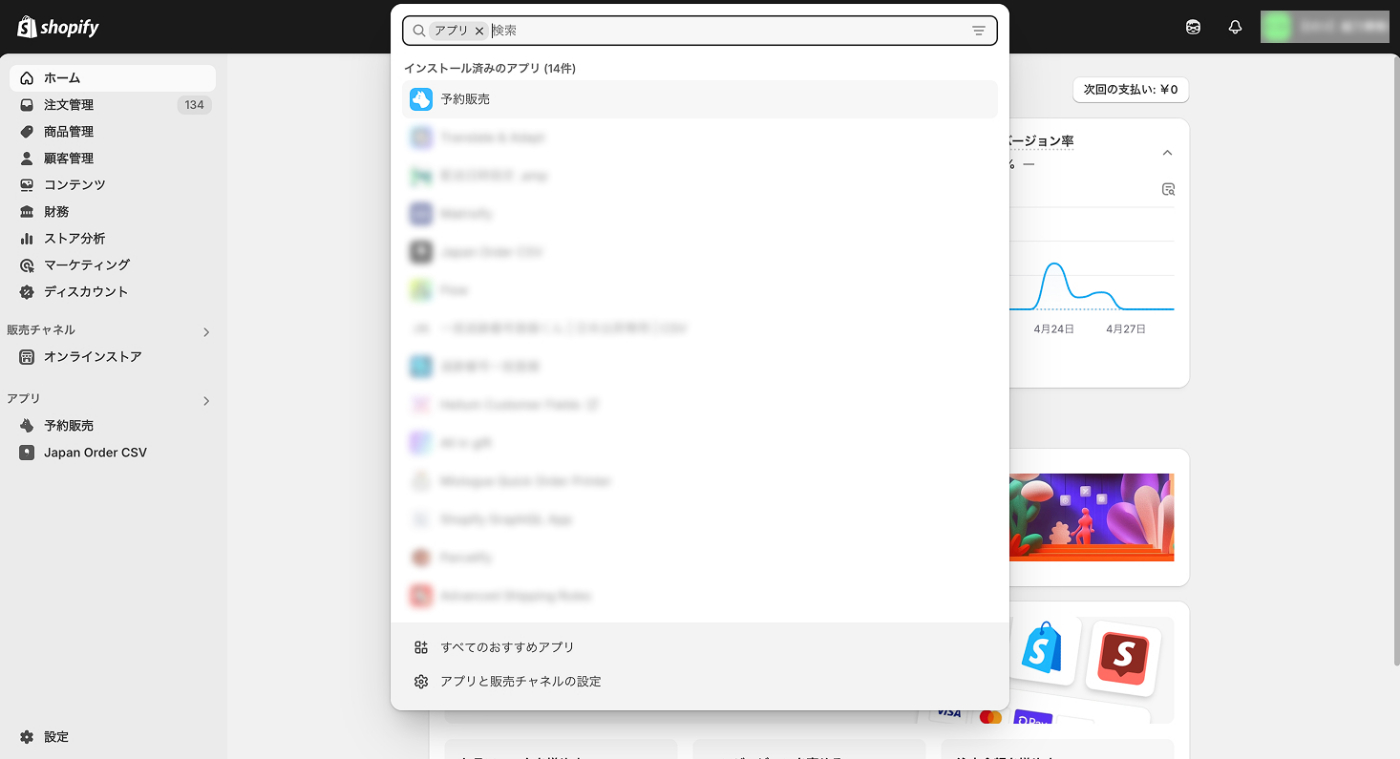Select 予約販売 in installed apps list
This screenshot has width=1400, height=759.
700,99
